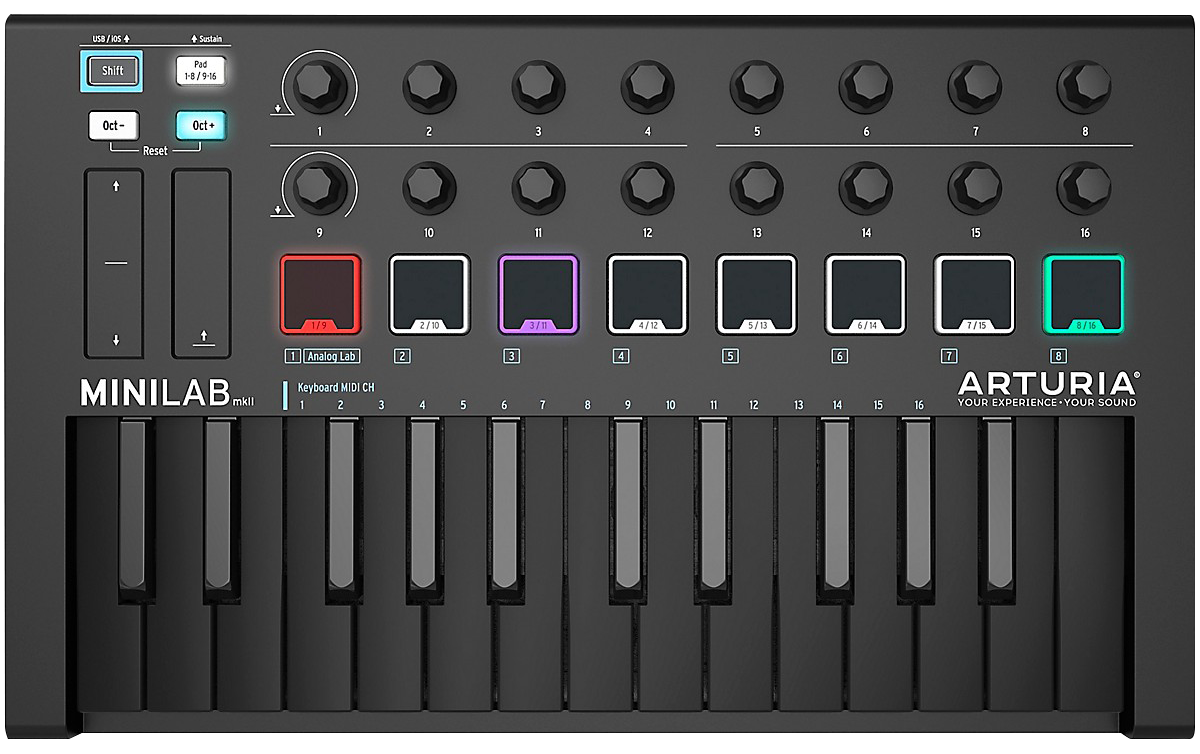Click knob 9
The image size is (1200, 754).
(319, 187)
